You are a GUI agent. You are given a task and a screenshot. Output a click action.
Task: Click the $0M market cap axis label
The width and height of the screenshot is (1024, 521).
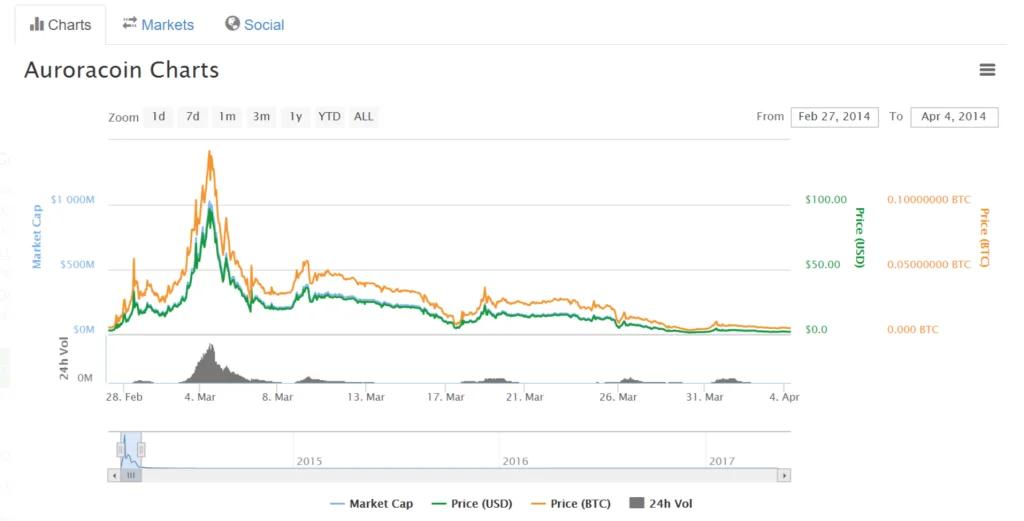84,330
